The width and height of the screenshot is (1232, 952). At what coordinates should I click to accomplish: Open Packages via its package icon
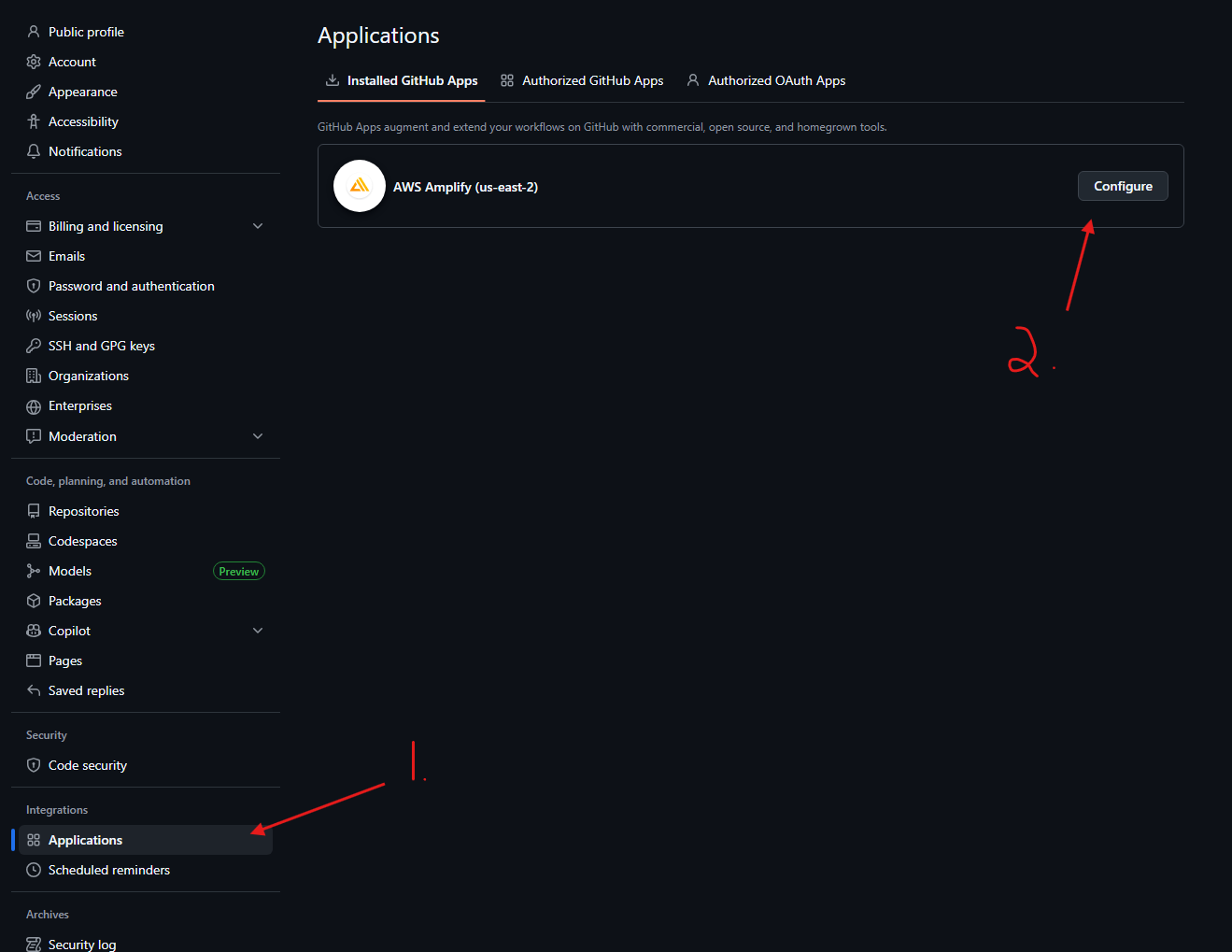33,600
